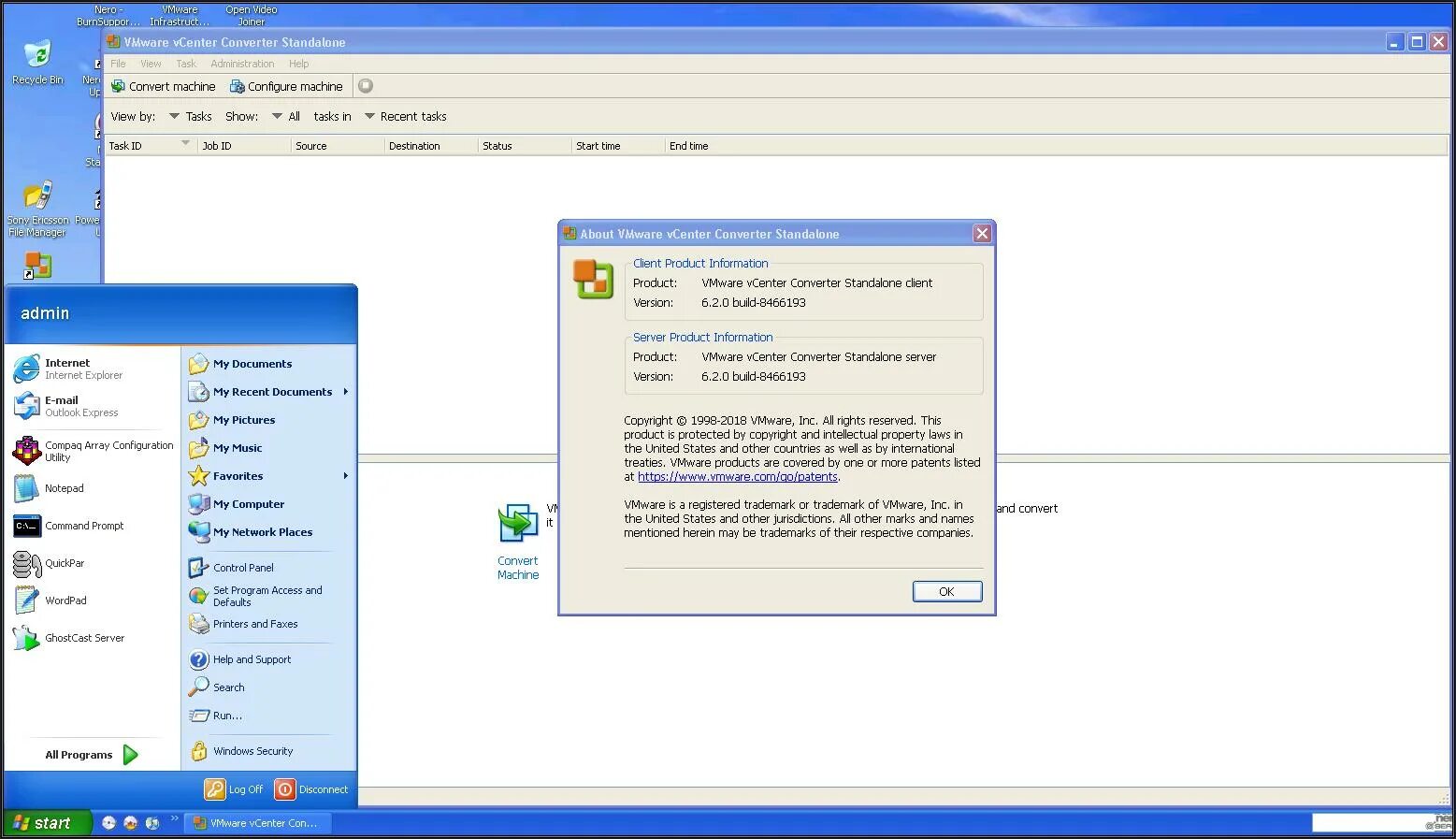Expand the Recent tasks dropdown
This screenshot has height=839, width=1456.
click(x=369, y=116)
